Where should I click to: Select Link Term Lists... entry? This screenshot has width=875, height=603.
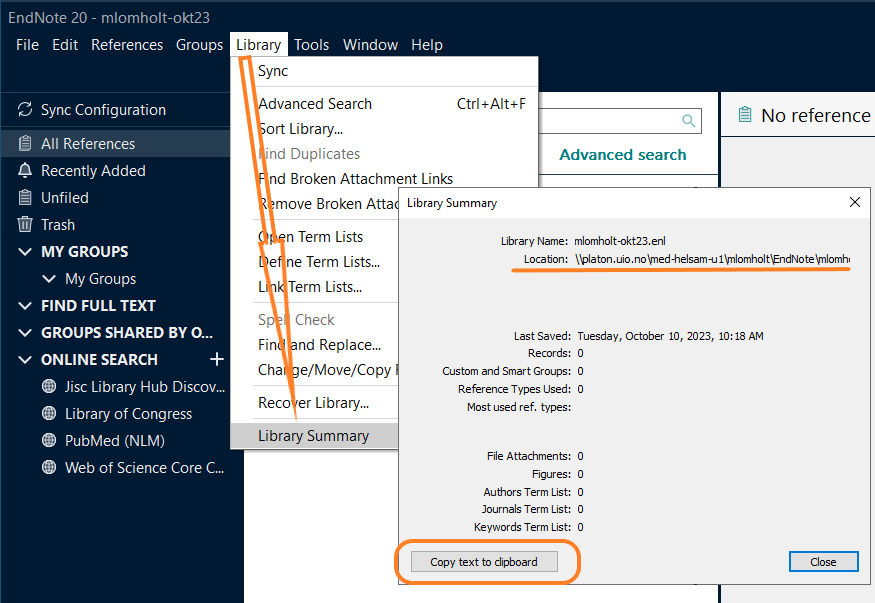[x=315, y=287]
